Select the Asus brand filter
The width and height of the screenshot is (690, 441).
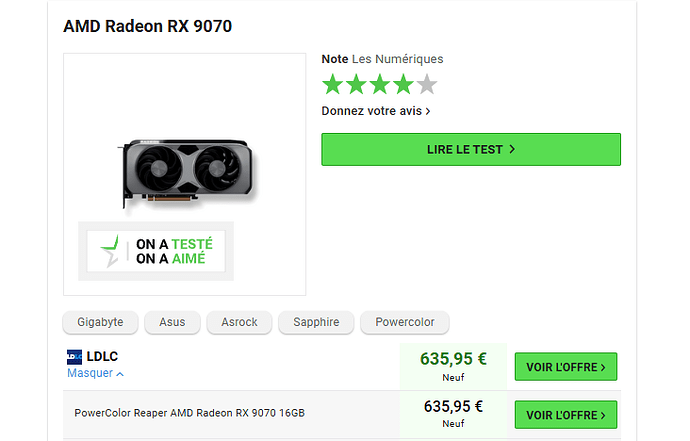(172, 322)
